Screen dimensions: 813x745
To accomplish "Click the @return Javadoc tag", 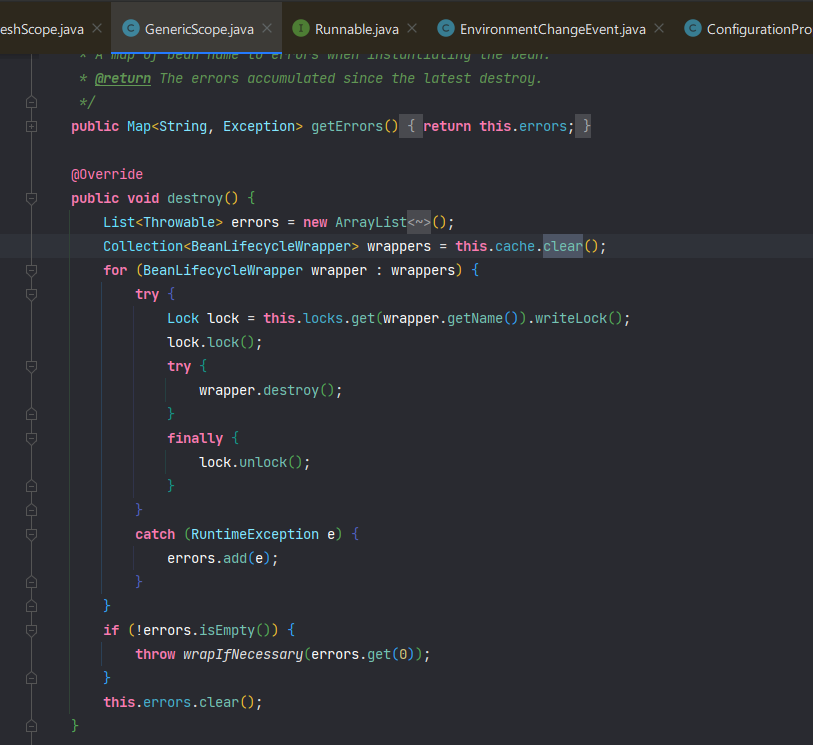I will click(x=123, y=78).
